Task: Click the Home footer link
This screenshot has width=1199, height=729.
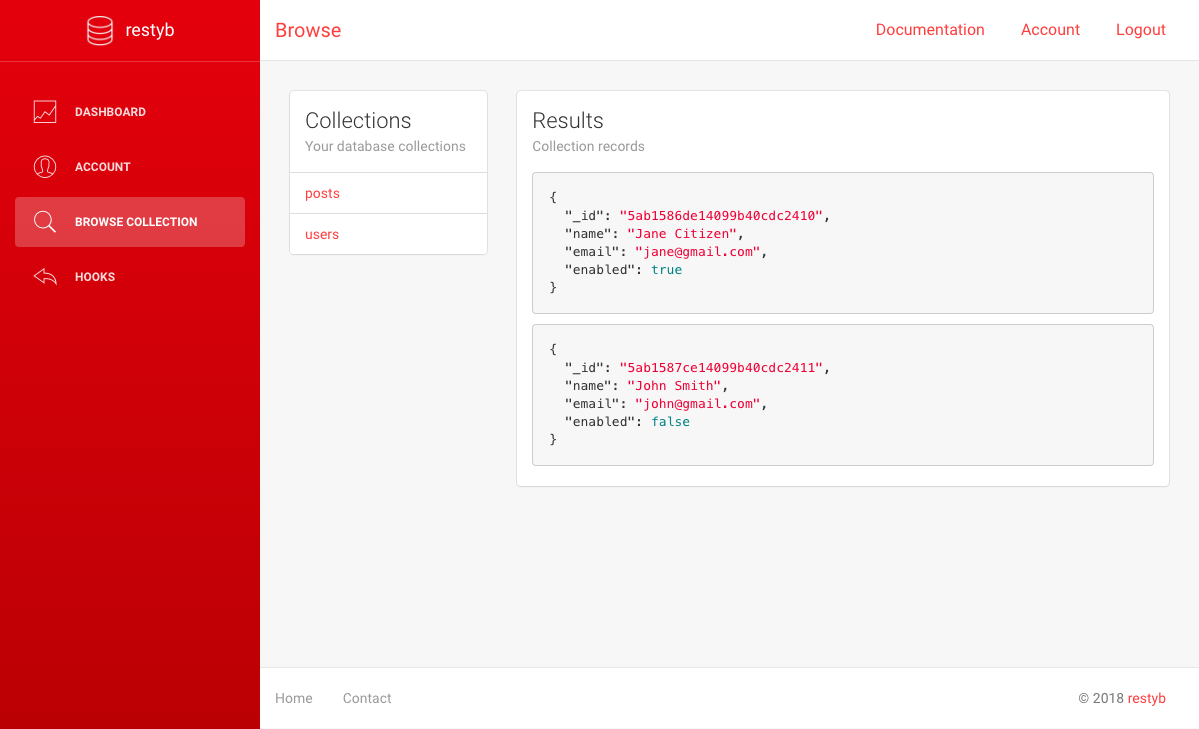Action: click(x=294, y=698)
